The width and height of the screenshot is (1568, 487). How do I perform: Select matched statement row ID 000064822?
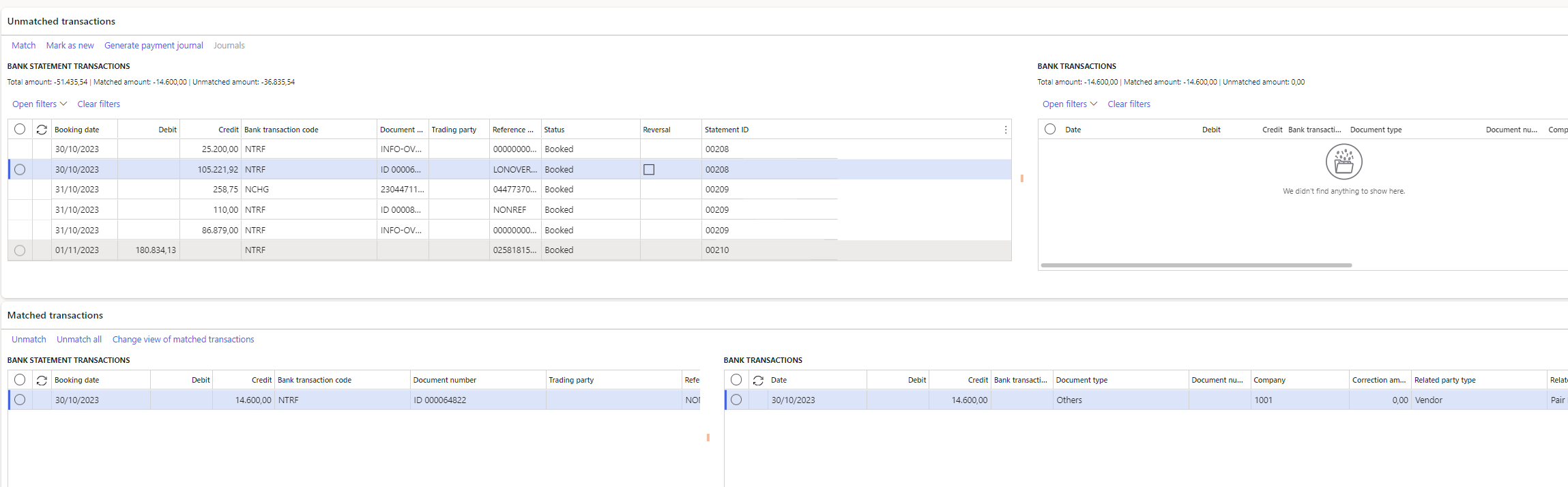[20, 400]
